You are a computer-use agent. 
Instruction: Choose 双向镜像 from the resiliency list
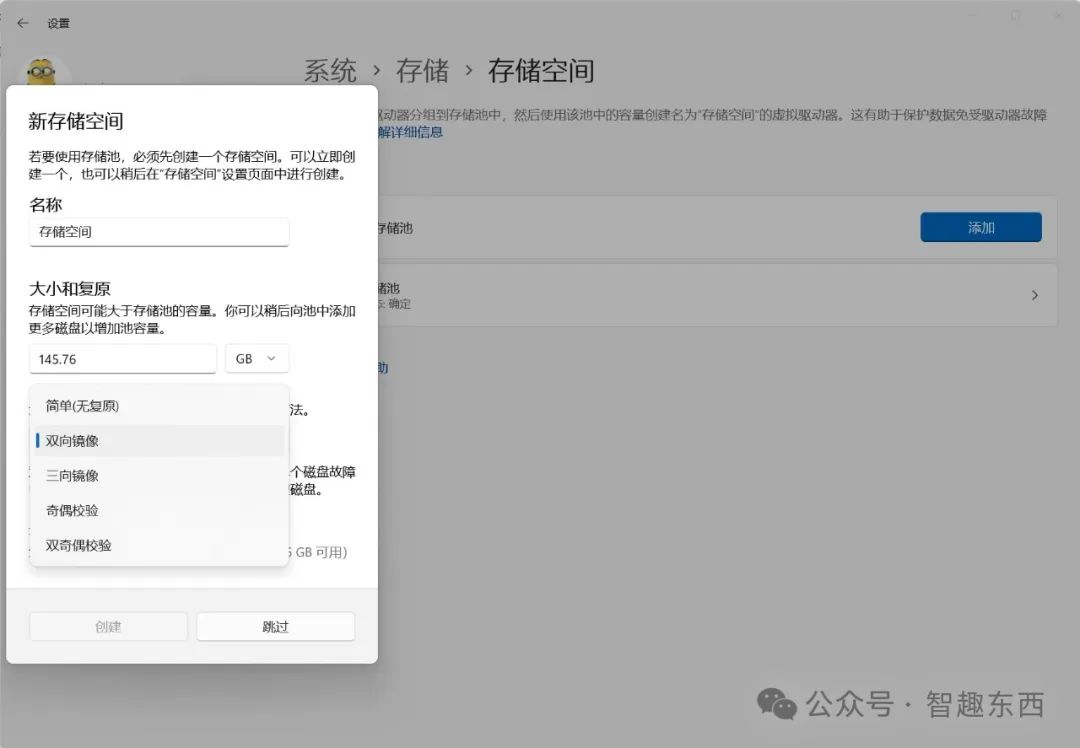(72, 441)
